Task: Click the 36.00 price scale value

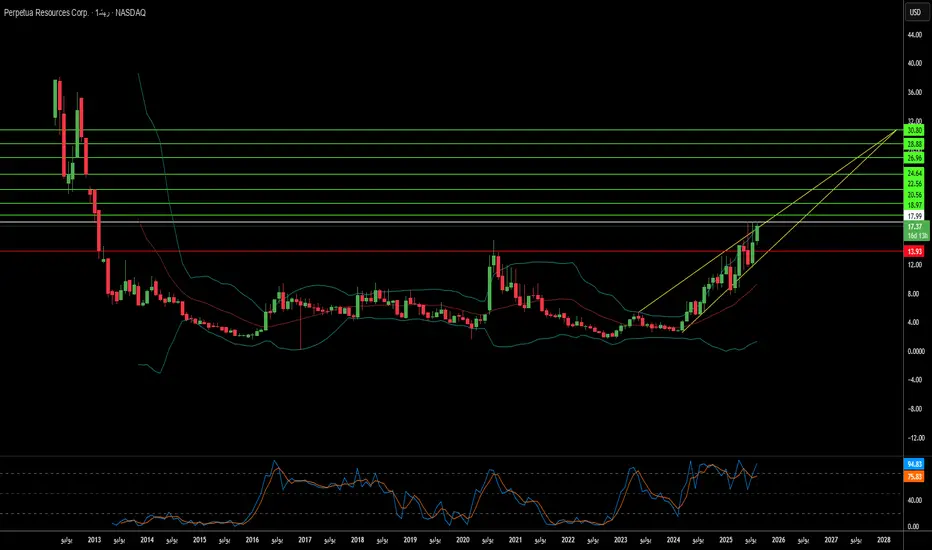Action: click(x=915, y=92)
